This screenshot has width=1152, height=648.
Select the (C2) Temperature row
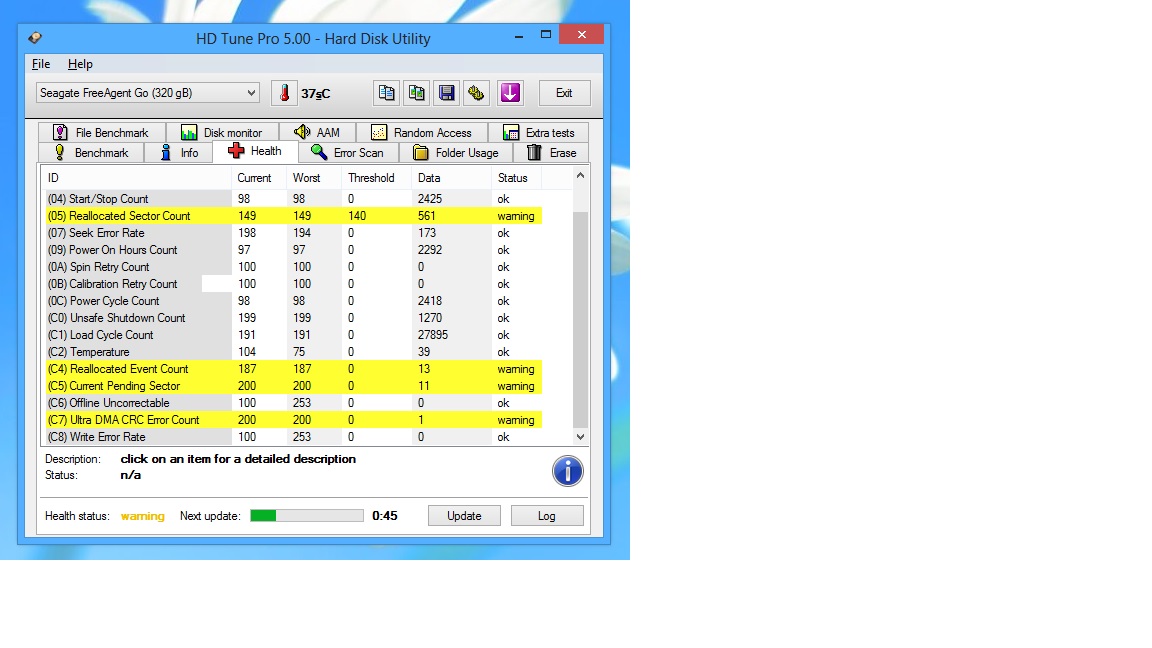[294, 352]
